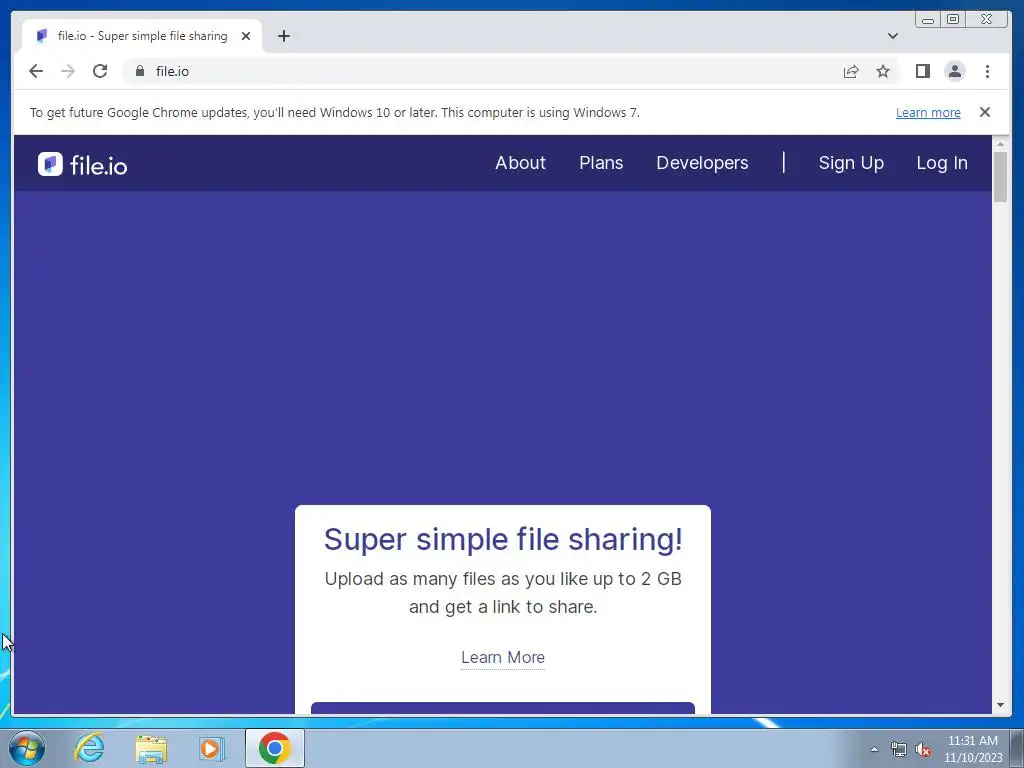Open the Developers page
The image size is (1024, 768).
point(702,163)
